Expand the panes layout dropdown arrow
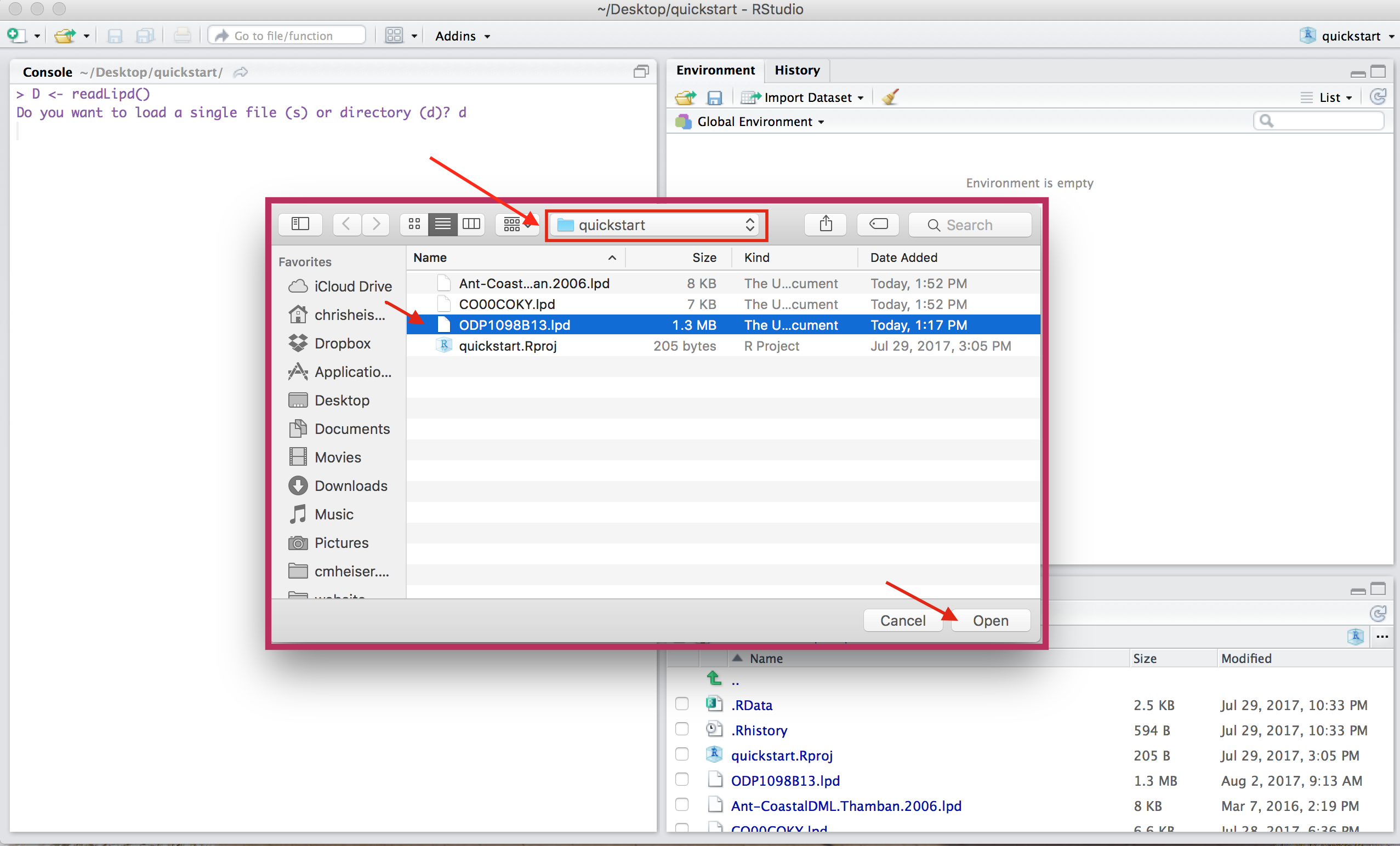Viewport: 1400px width, 846px height. click(414, 36)
